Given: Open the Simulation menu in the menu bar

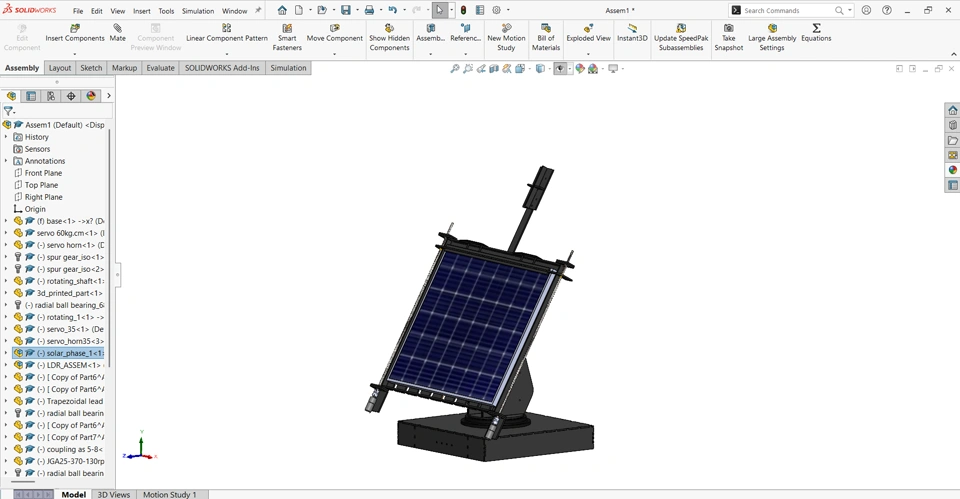Looking at the screenshot, I should pyautogui.click(x=198, y=11).
